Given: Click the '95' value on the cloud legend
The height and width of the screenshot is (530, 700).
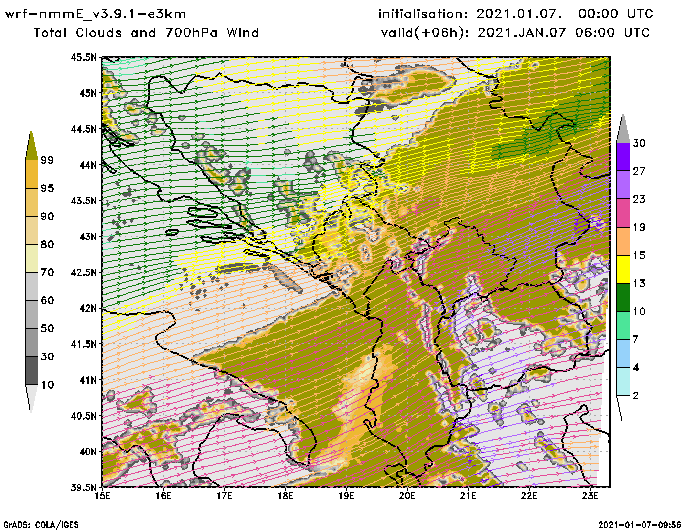Looking at the screenshot, I should point(47,188).
